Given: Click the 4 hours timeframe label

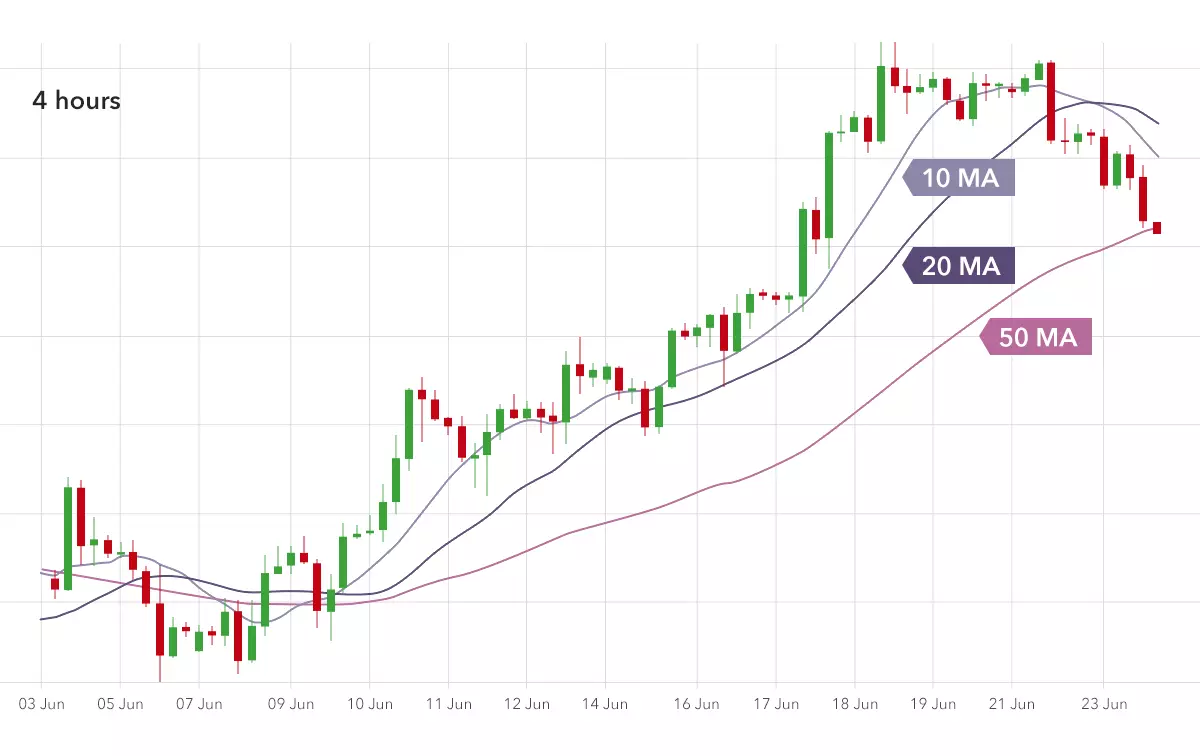Looking at the screenshot, I should point(76,101).
